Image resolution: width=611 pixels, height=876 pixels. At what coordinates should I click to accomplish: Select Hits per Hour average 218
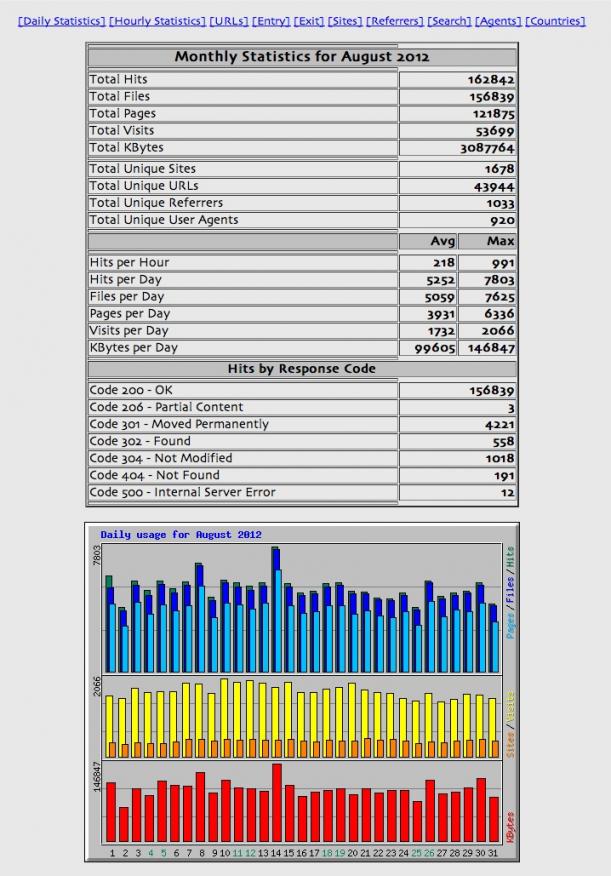click(x=443, y=263)
